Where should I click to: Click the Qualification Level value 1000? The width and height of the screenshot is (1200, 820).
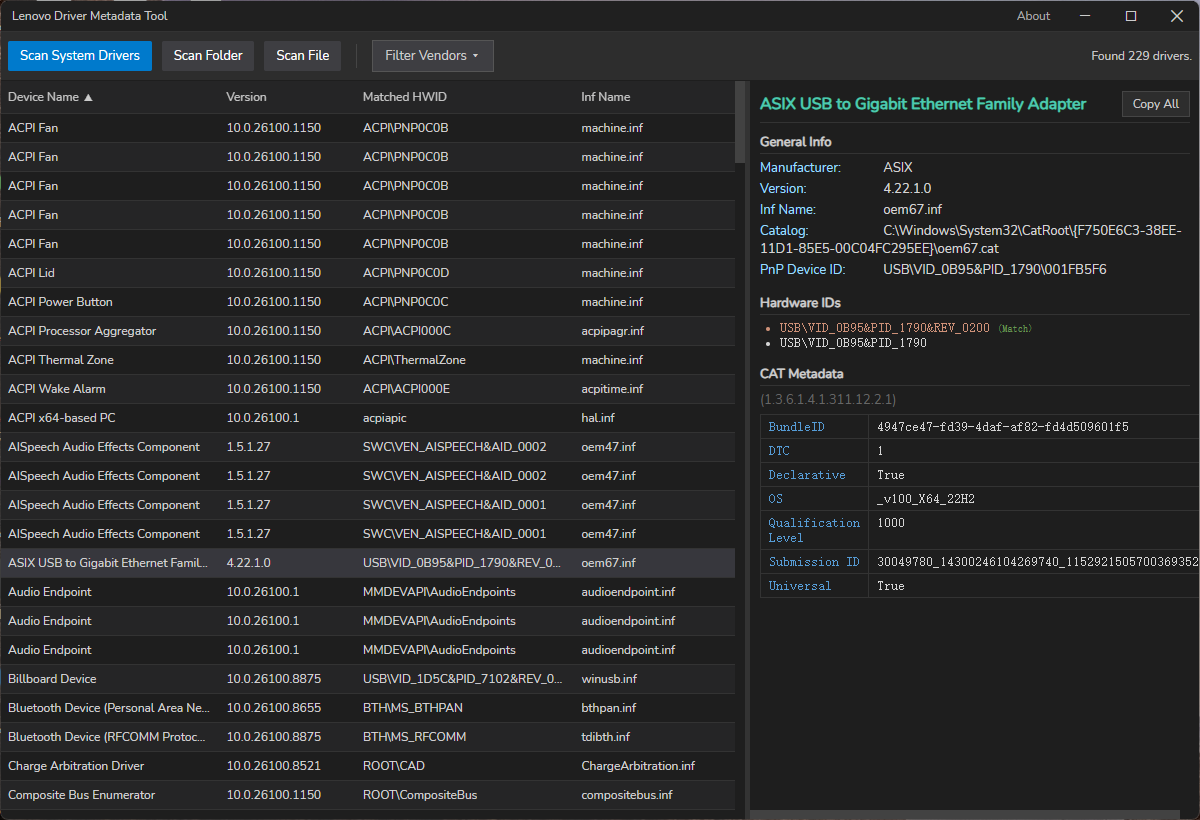point(891,523)
